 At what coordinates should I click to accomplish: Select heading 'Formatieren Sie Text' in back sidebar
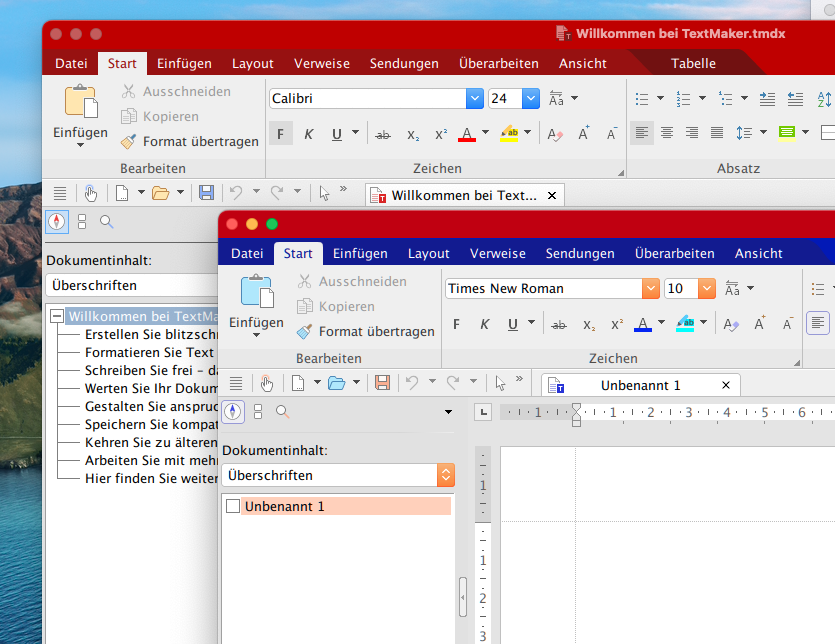(x=149, y=353)
